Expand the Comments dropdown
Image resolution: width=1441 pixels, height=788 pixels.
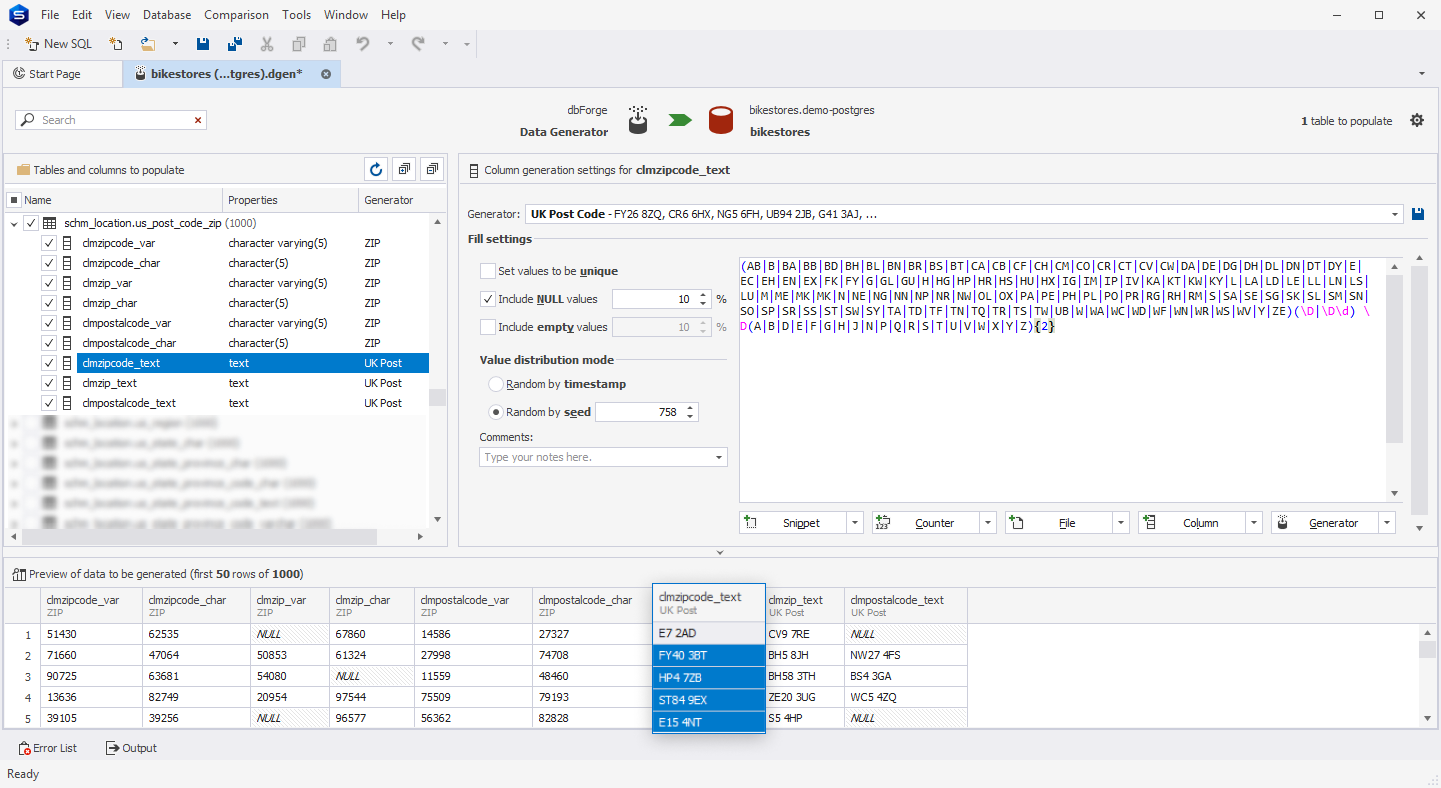click(719, 457)
